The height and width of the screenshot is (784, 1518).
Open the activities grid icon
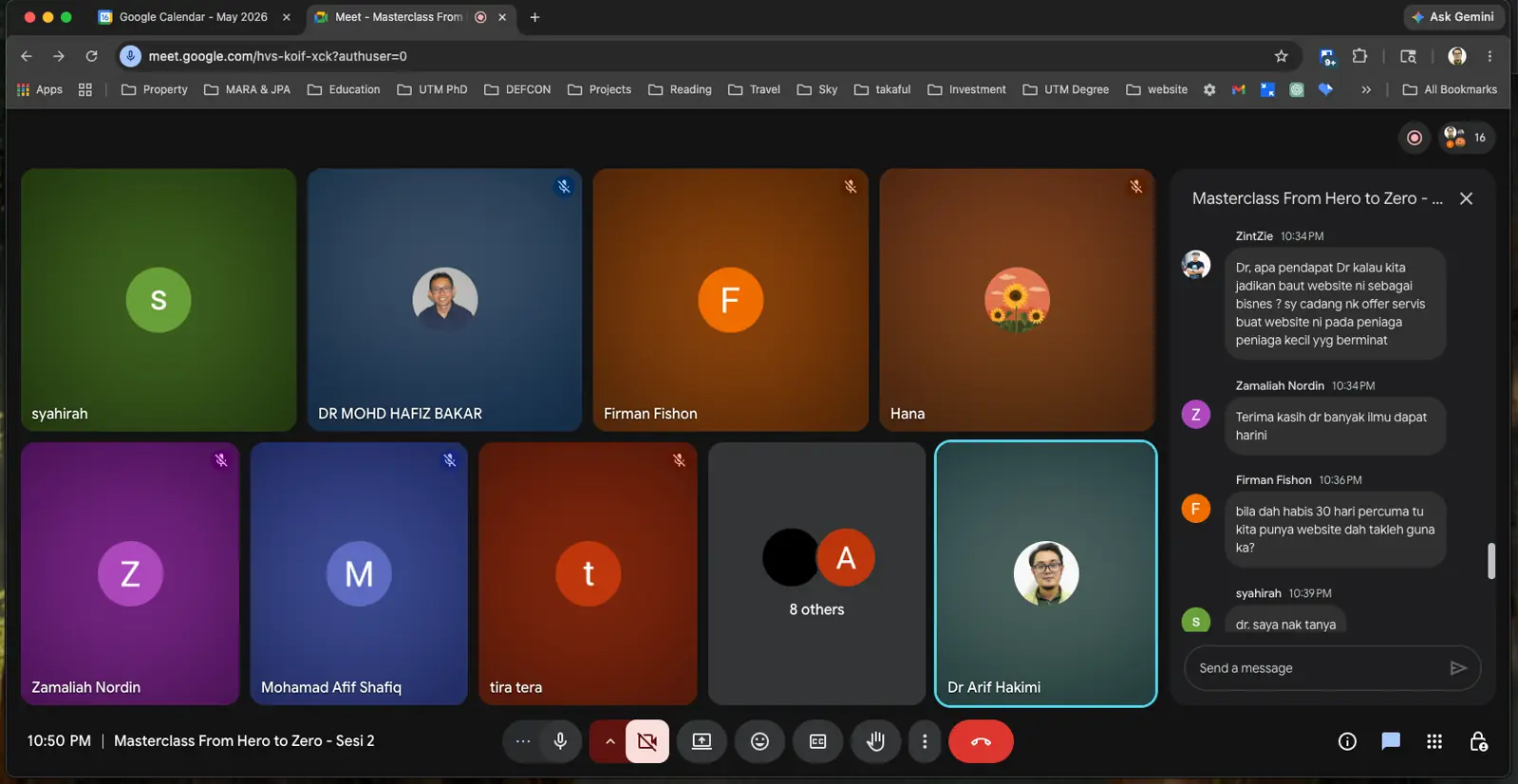pyautogui.click(x=1434, y=741)
